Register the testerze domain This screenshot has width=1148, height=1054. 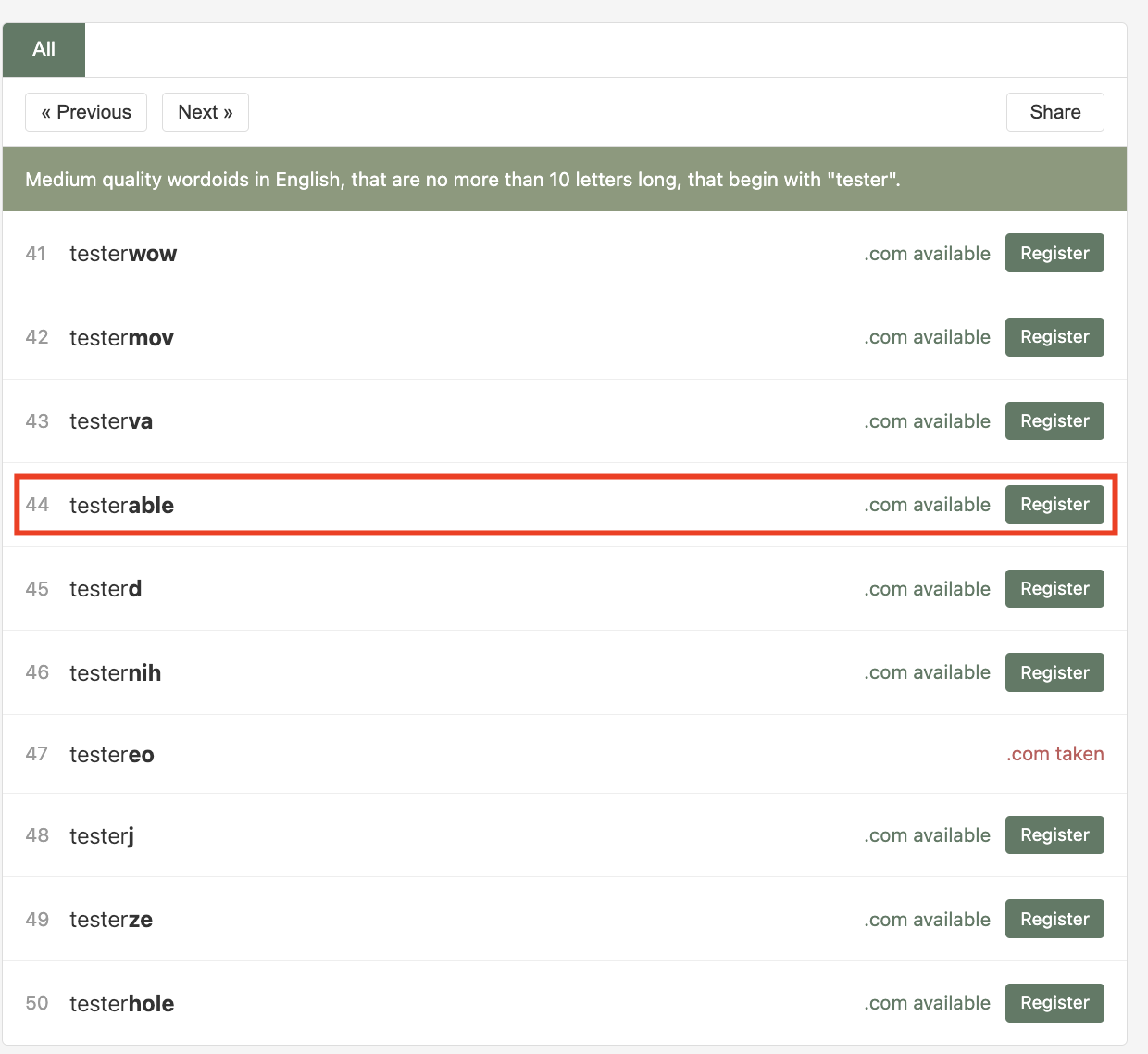point(1054,919)
